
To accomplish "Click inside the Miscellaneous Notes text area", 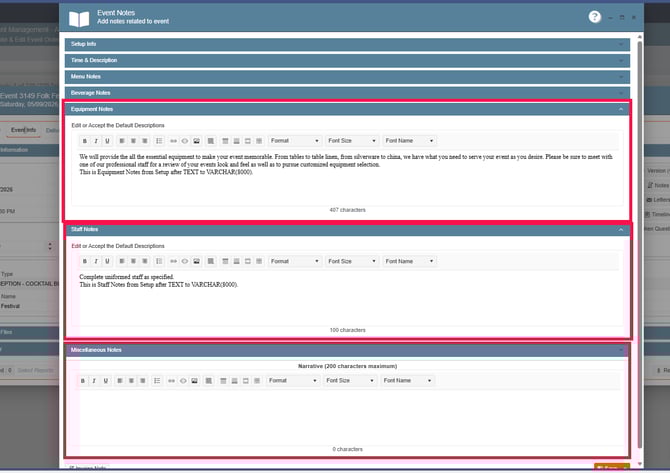I will pos(346,415).
